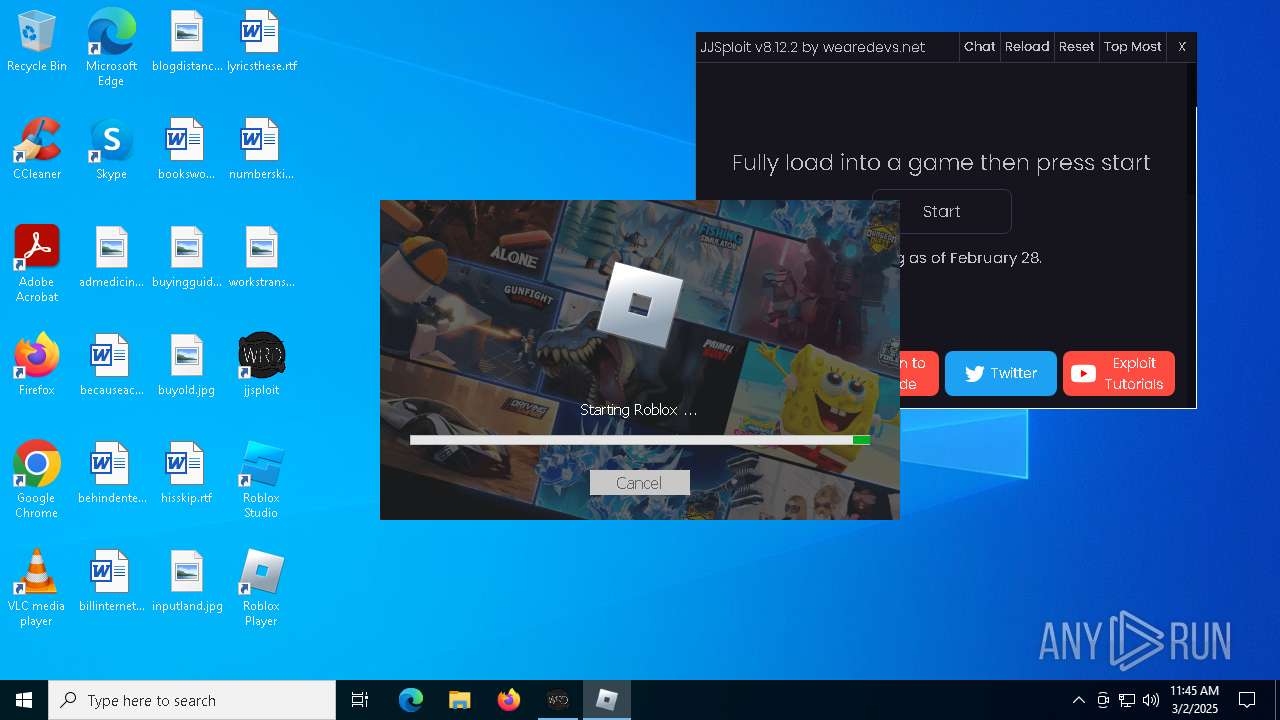Open Firefox from the taskbar
This screenshot has height=720, width=1280.
tap(509, 700)
